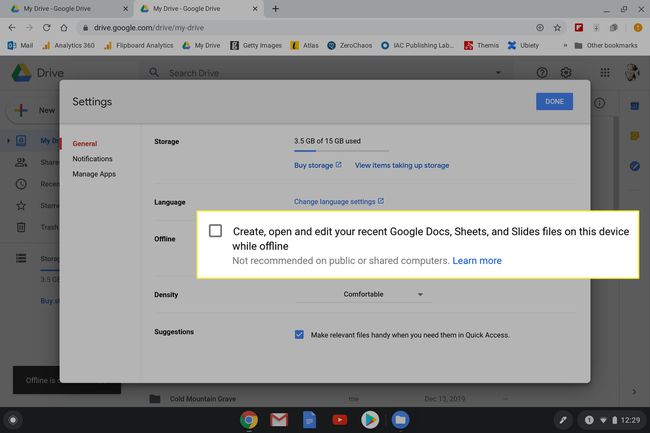Screen dimensions: 650x433
Task: Click the New button in Drive
Action: (x=34, y=110)
